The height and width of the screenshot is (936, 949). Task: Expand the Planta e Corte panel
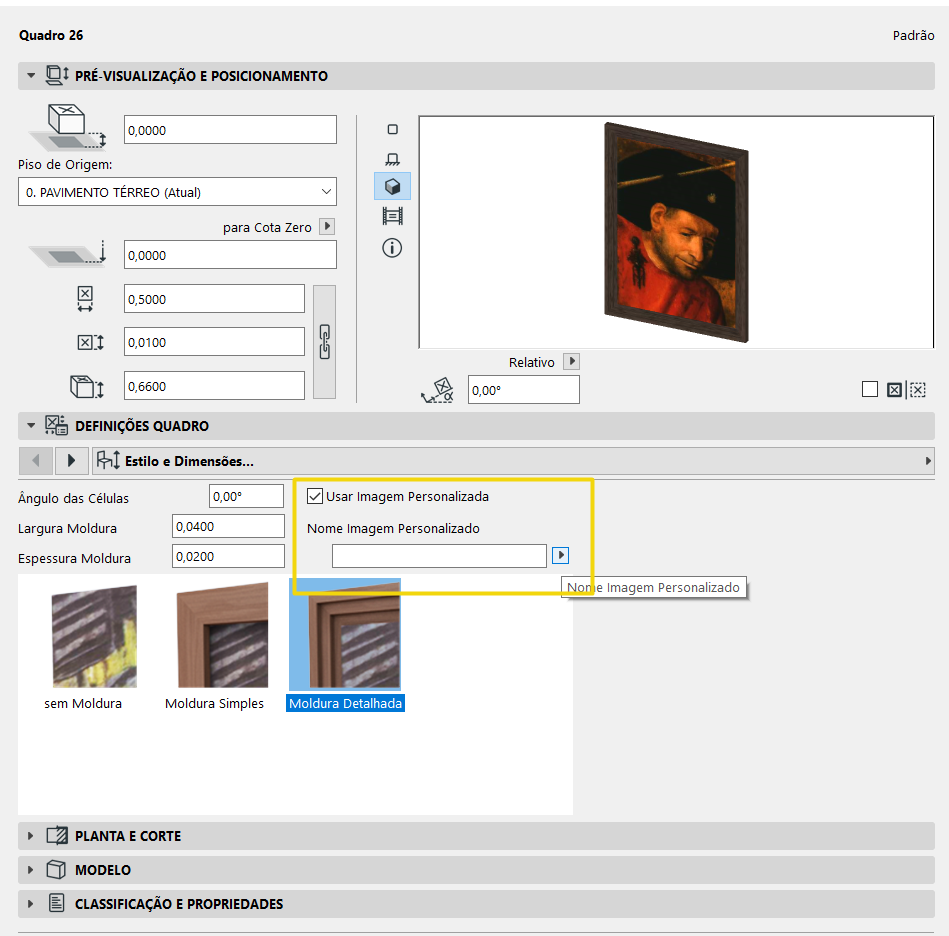[31, 836]
